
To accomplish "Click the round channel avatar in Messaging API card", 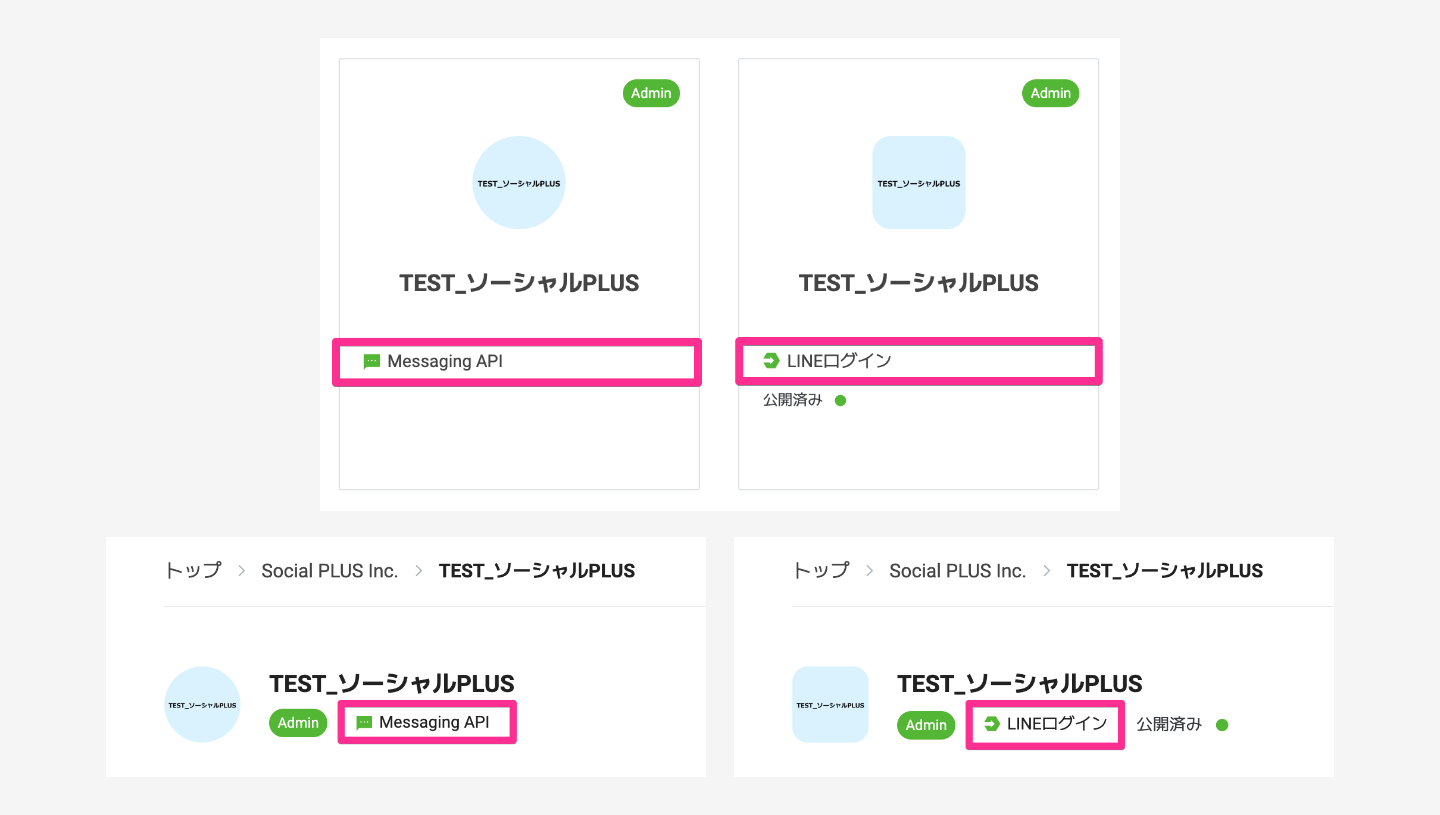I will pyautogui.click(x=519, y=183).
